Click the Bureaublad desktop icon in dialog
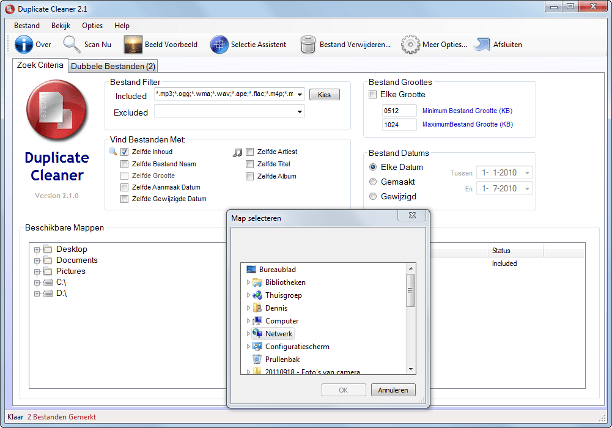Screen dimensions: 612x428 251,269
